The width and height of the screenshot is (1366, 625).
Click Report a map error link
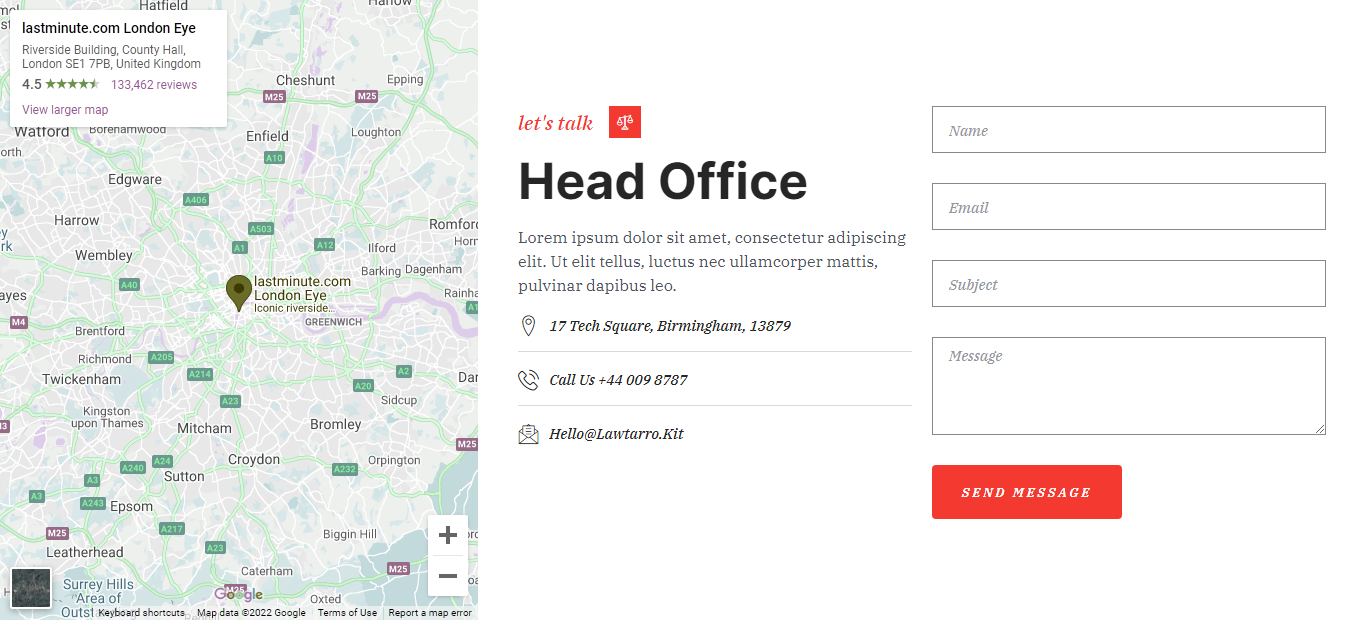click(430, 613)
